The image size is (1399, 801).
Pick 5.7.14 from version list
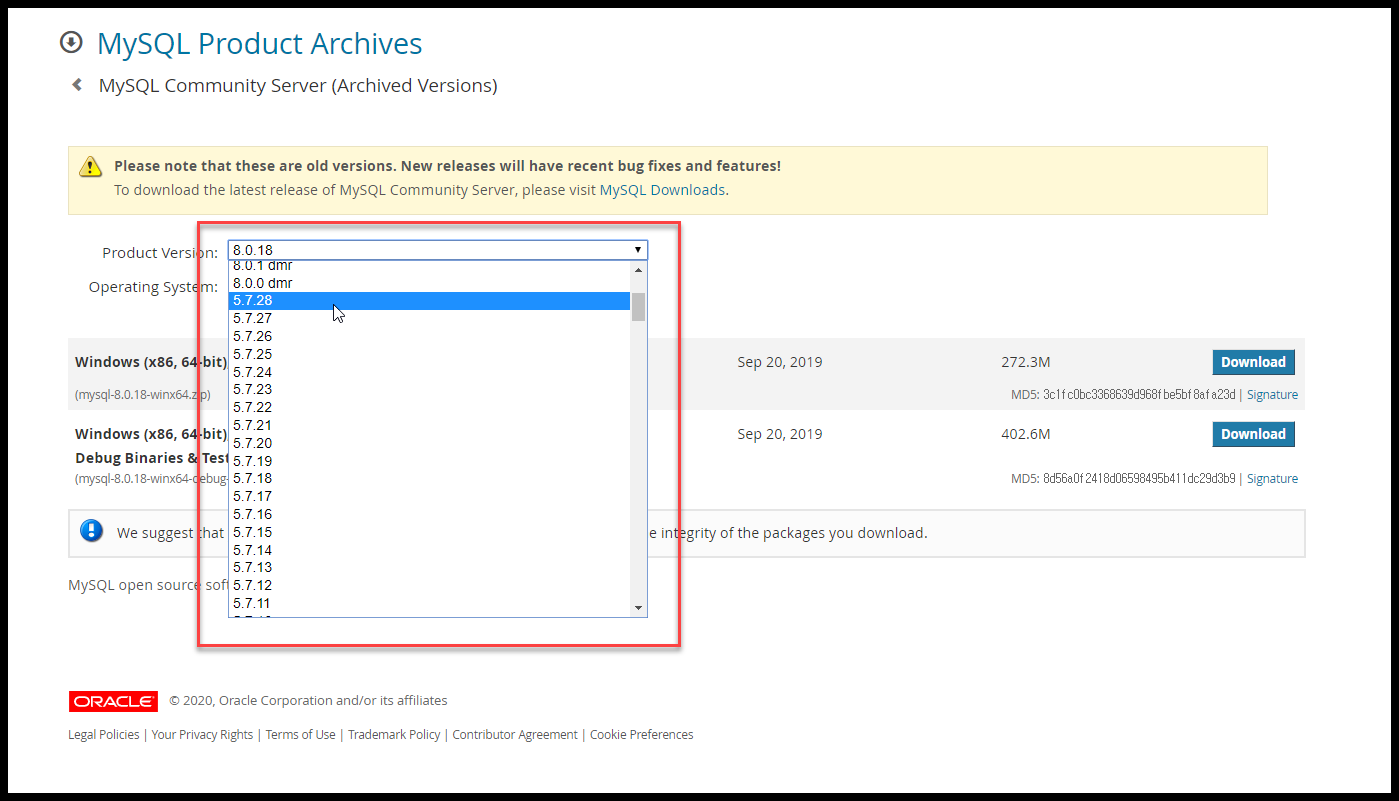point(429,550)
